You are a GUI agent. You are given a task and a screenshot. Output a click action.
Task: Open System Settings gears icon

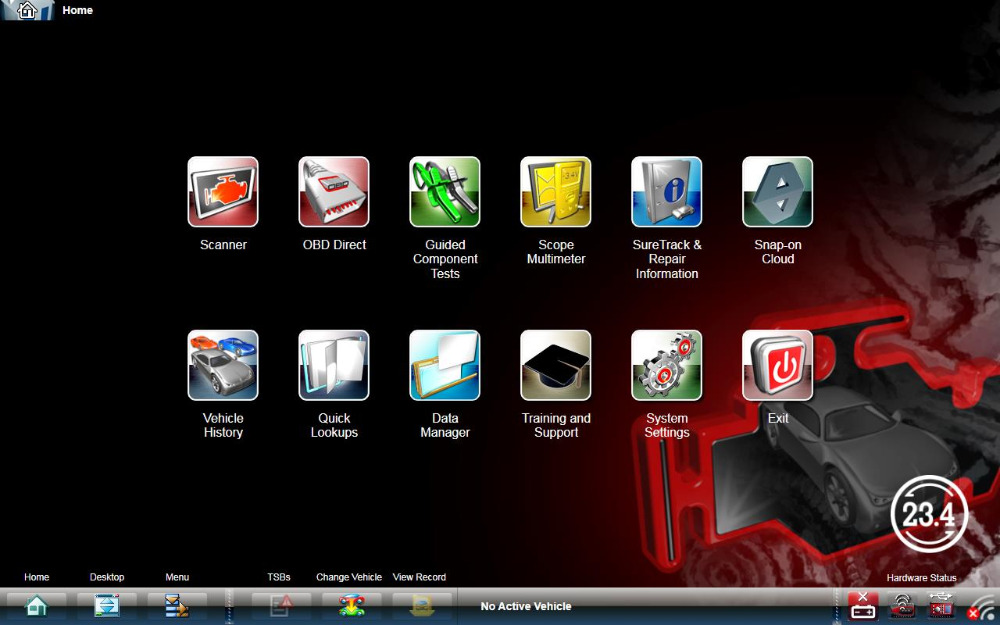click(666, 365)
